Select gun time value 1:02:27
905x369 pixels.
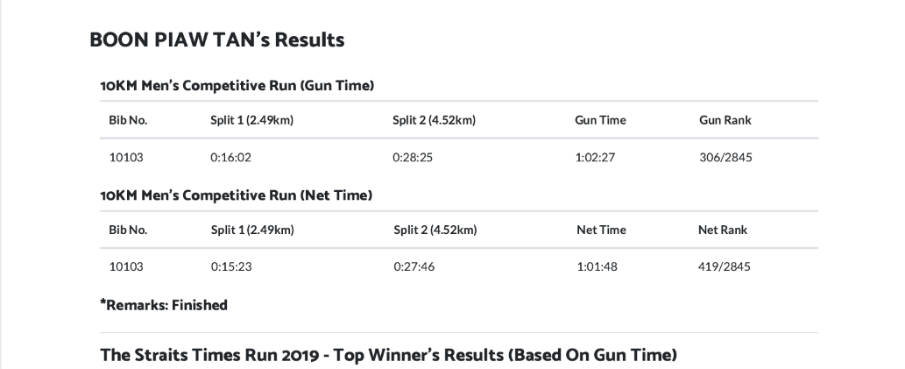point(595,157)
